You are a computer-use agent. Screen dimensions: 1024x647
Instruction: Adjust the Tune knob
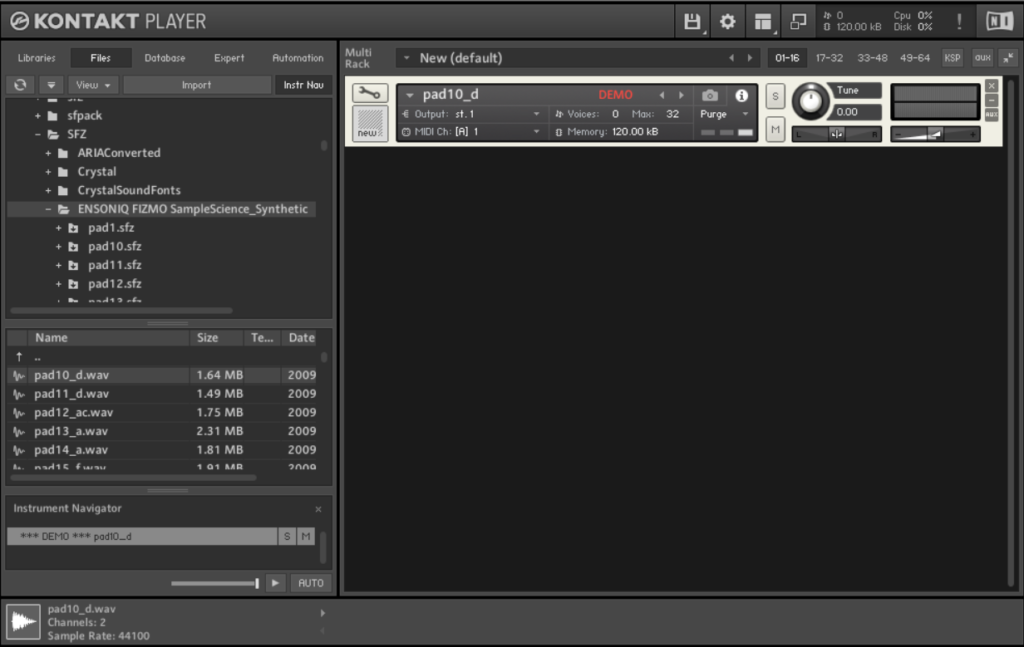click(x=810, y=101)
